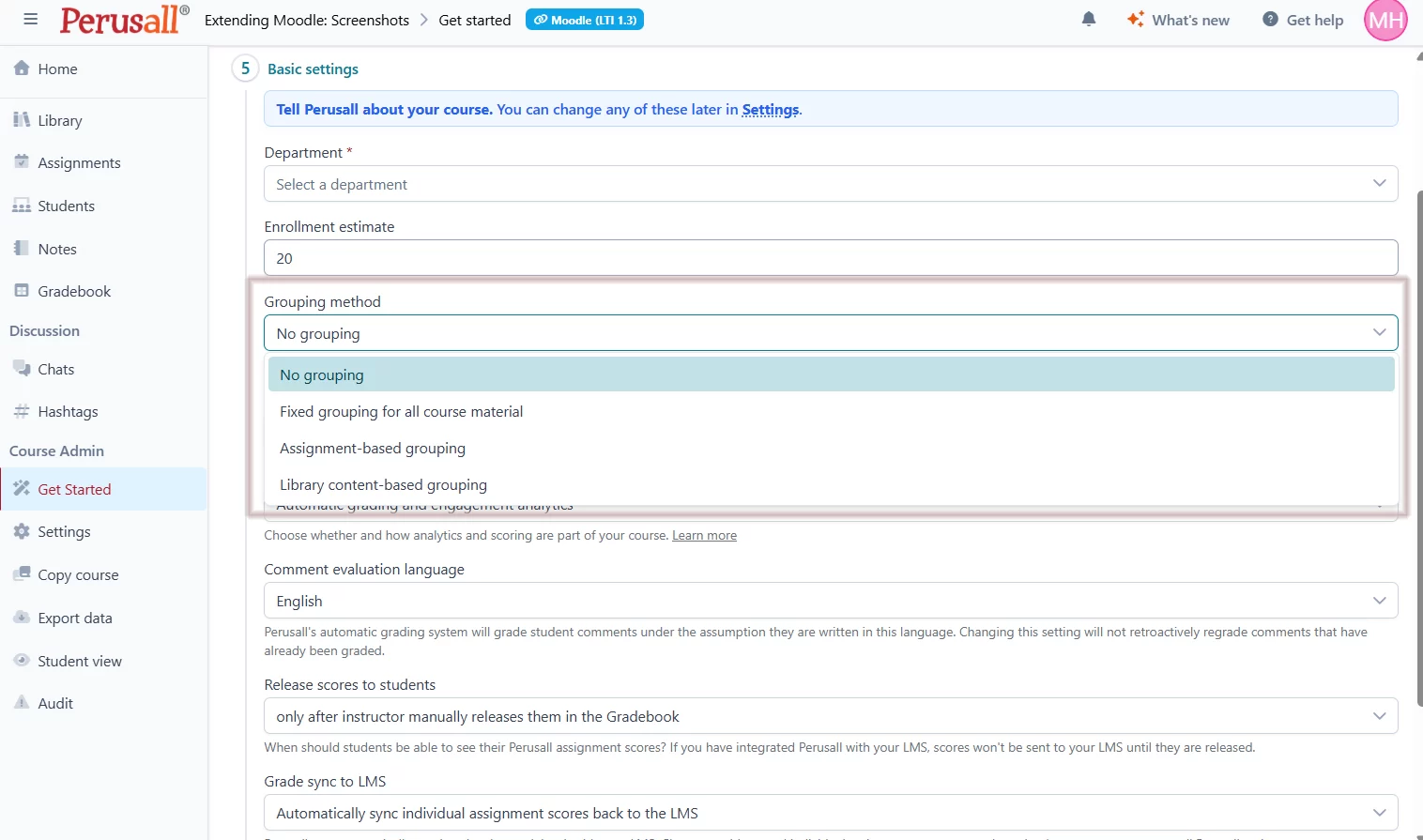
Task: Choose Assignment-based grouping option
Action: coord(372,448)
